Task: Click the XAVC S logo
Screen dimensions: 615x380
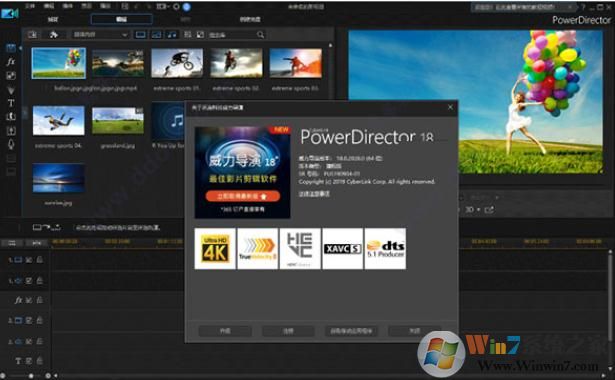Action: pos(342,249)
